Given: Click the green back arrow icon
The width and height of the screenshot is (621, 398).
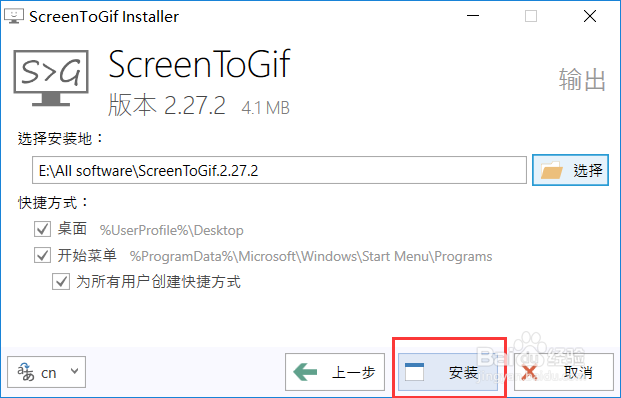Looking at the screenshot, I should (x=305, y=372).
